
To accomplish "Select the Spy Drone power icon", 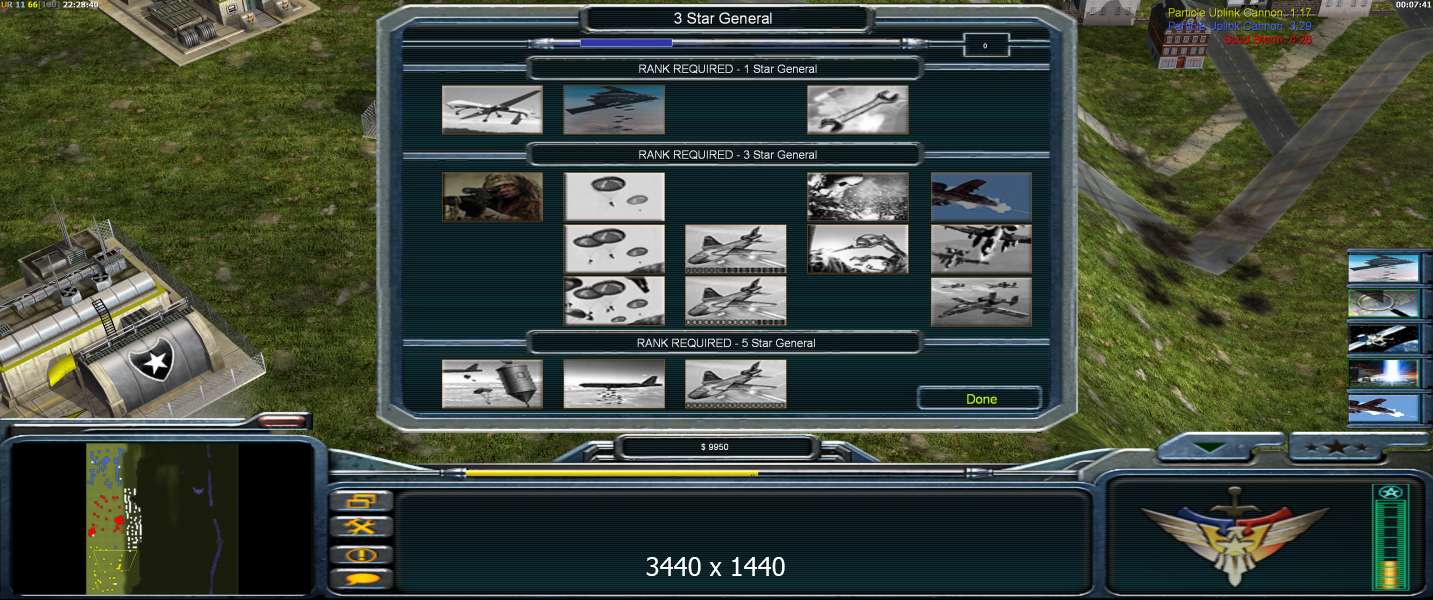I will click(x=492, y=110).
